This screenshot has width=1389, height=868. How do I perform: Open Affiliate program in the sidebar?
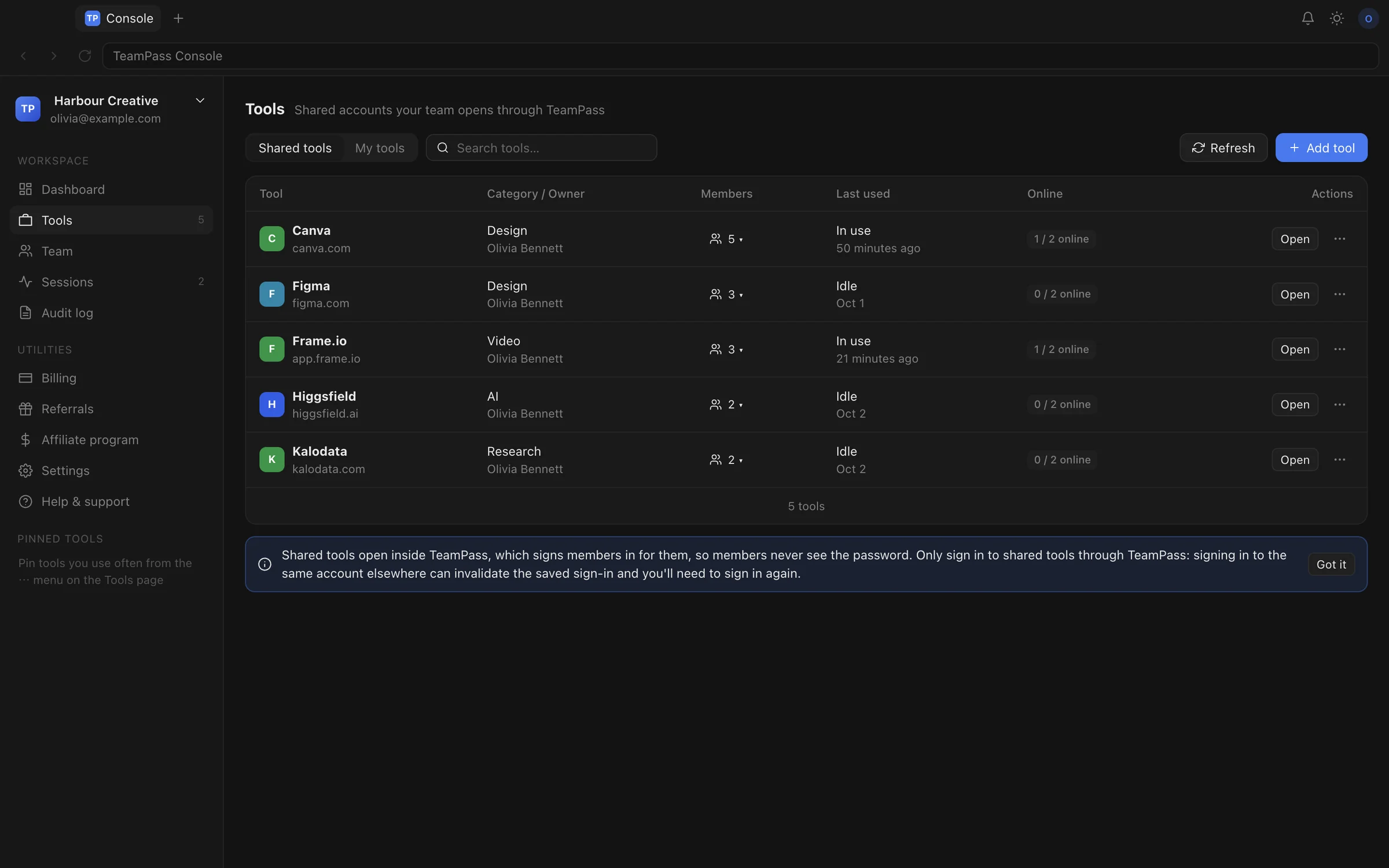pyautogui.click(x=111, y=440)
